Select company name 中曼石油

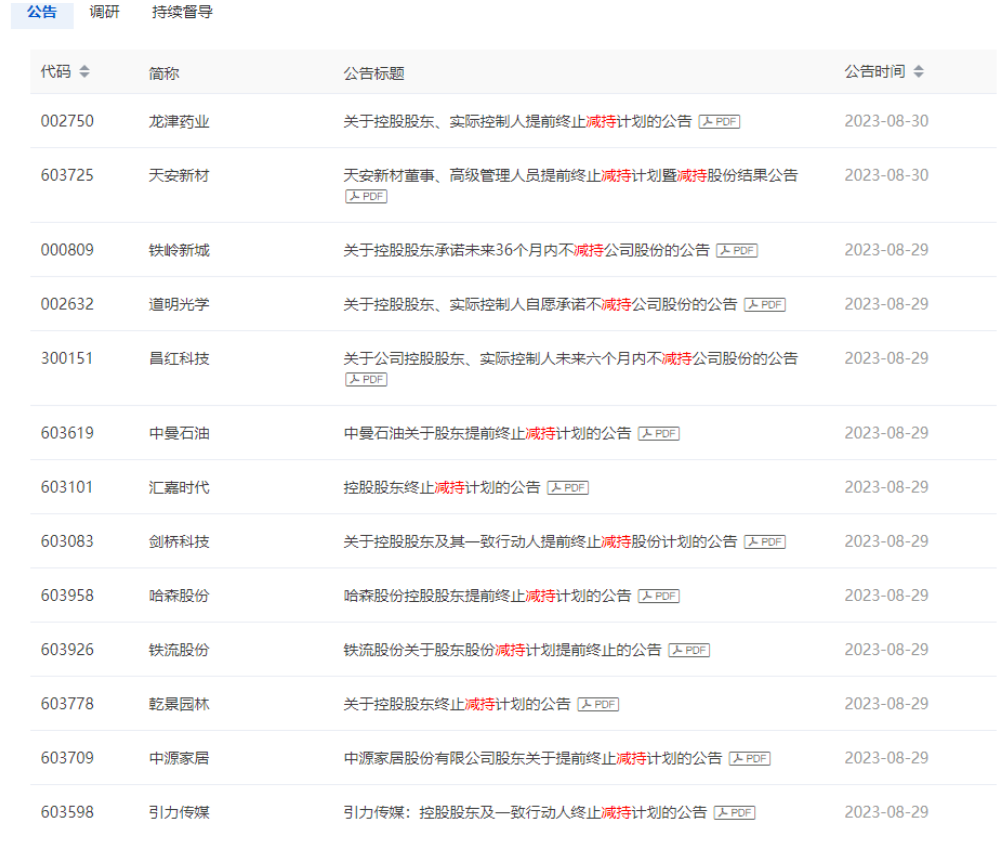179,434
